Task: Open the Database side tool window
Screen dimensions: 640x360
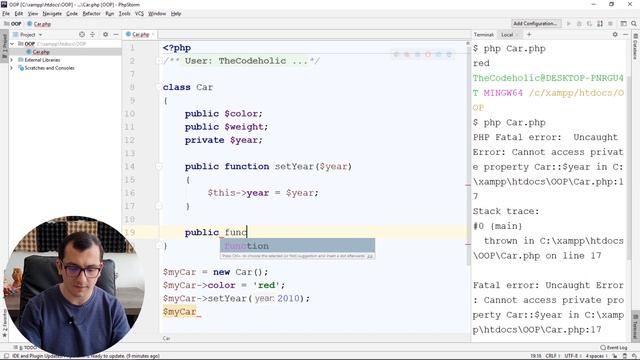Action: [x=636, y=46]
